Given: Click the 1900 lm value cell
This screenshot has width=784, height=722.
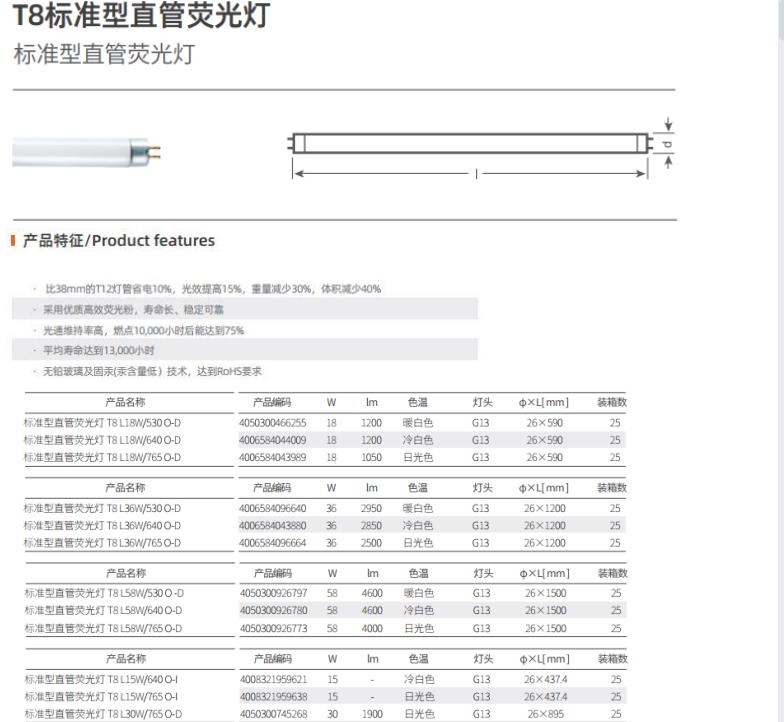Looking at the screenshot, I should click(371, 714).
